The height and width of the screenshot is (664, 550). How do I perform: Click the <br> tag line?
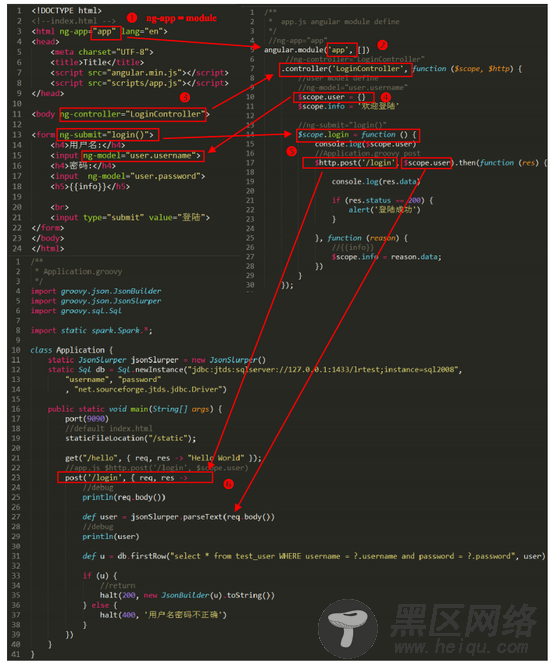click(x=59, y=207)
